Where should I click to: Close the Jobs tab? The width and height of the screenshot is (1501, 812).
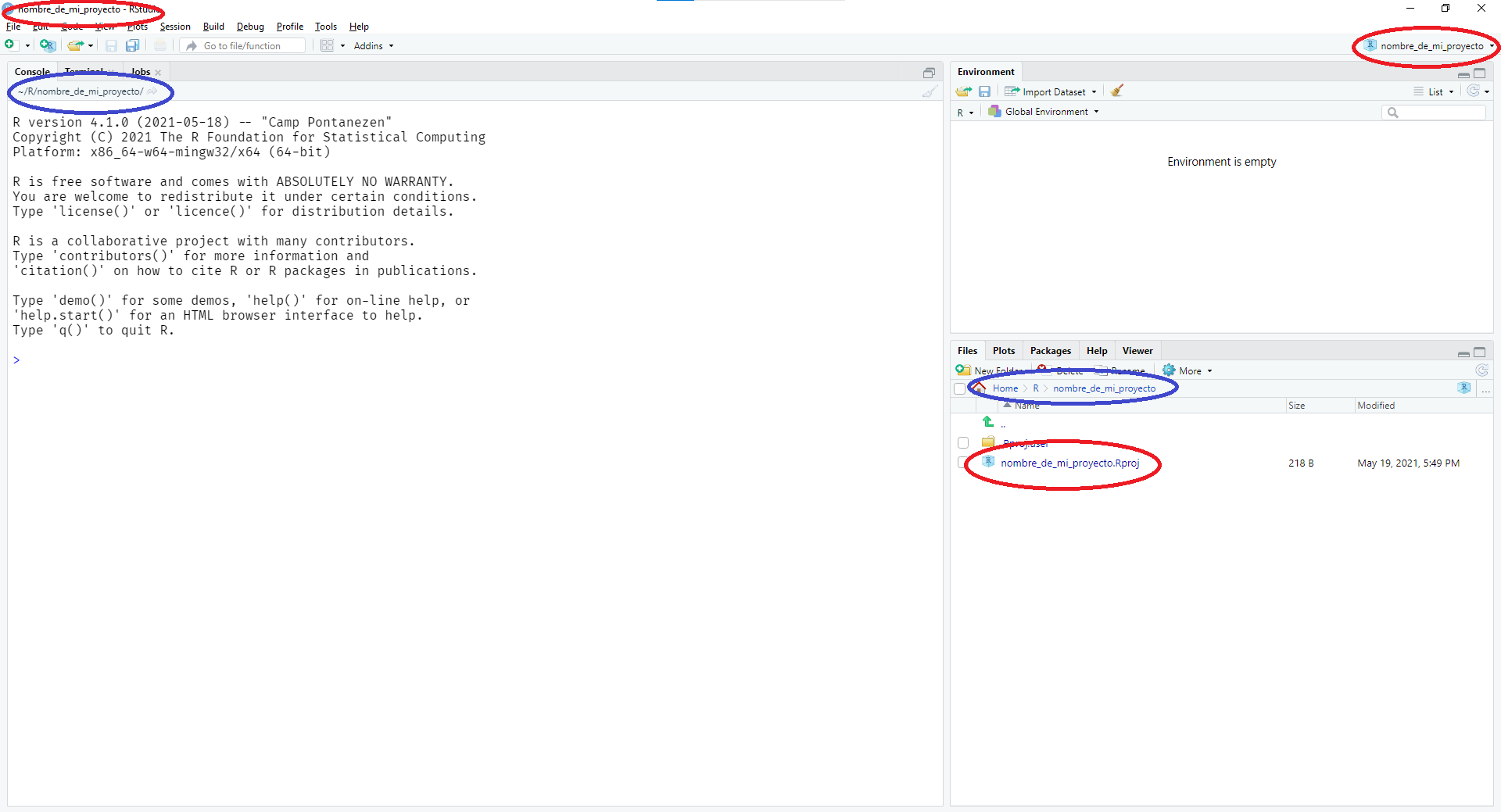click(158, 73)
